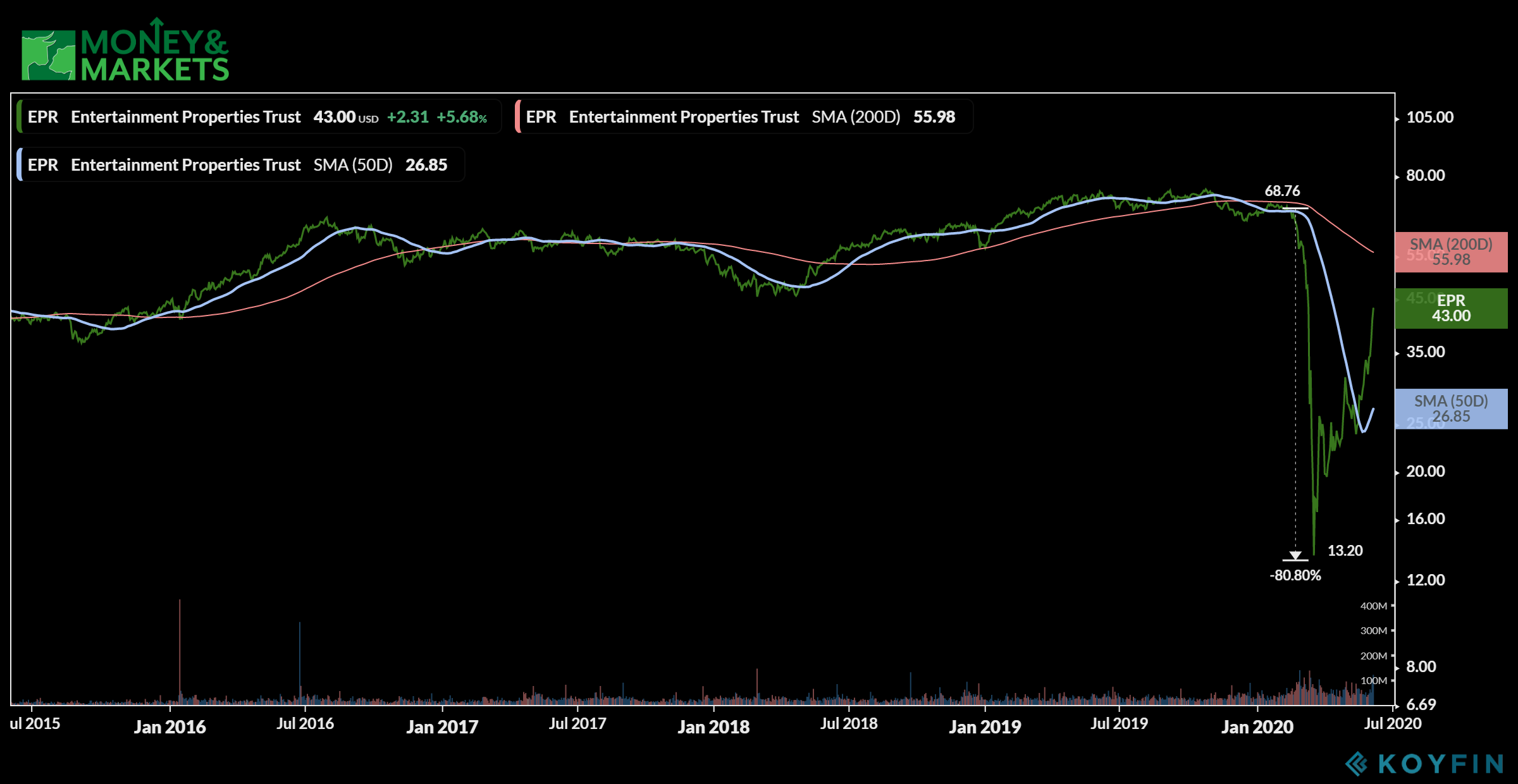Click the 6.69 y-axis label
Screen dimensions: 1518x784
coord(1421,704)
